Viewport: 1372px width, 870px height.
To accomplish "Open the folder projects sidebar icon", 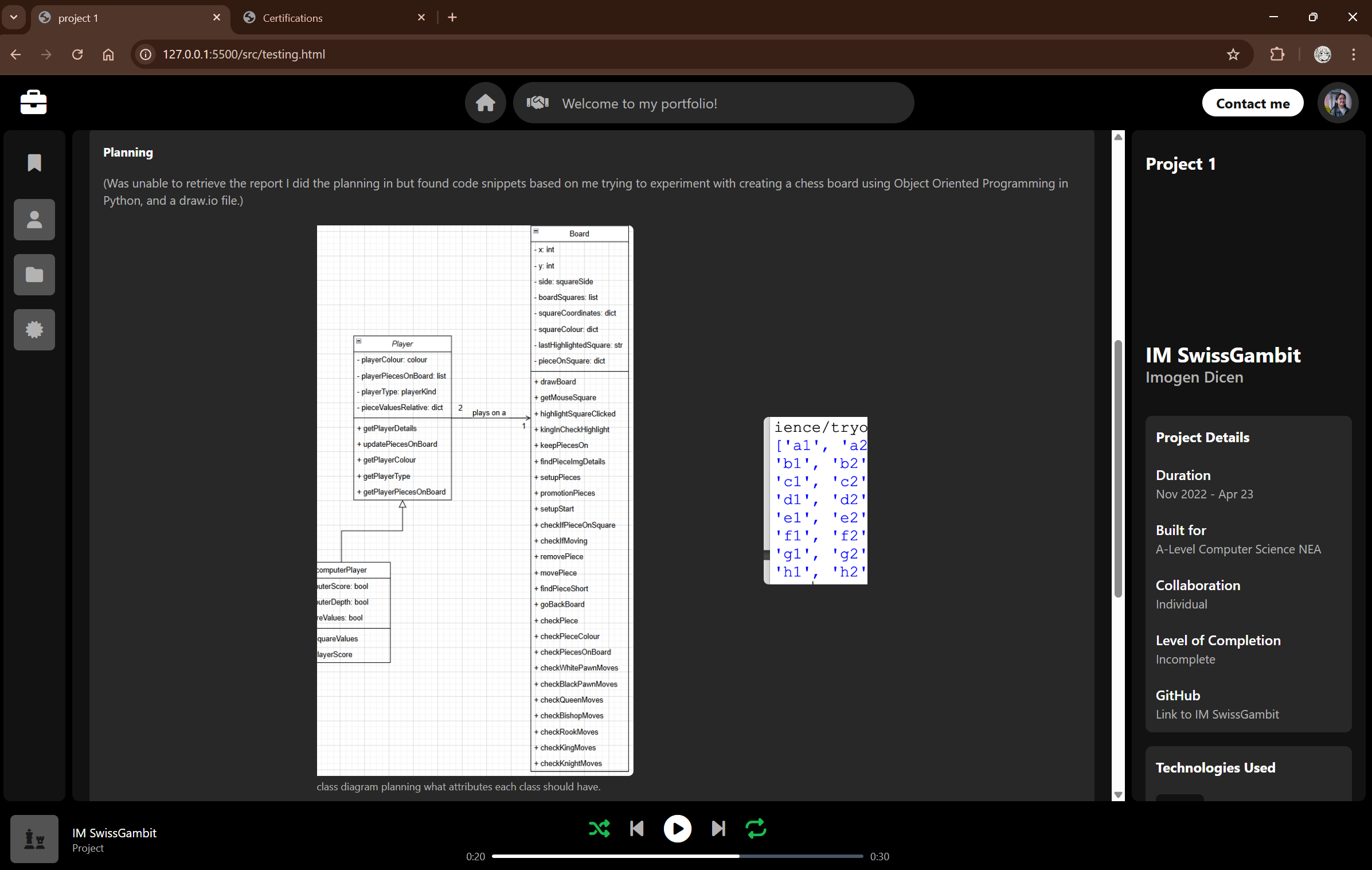I will (x=34, y=275).
